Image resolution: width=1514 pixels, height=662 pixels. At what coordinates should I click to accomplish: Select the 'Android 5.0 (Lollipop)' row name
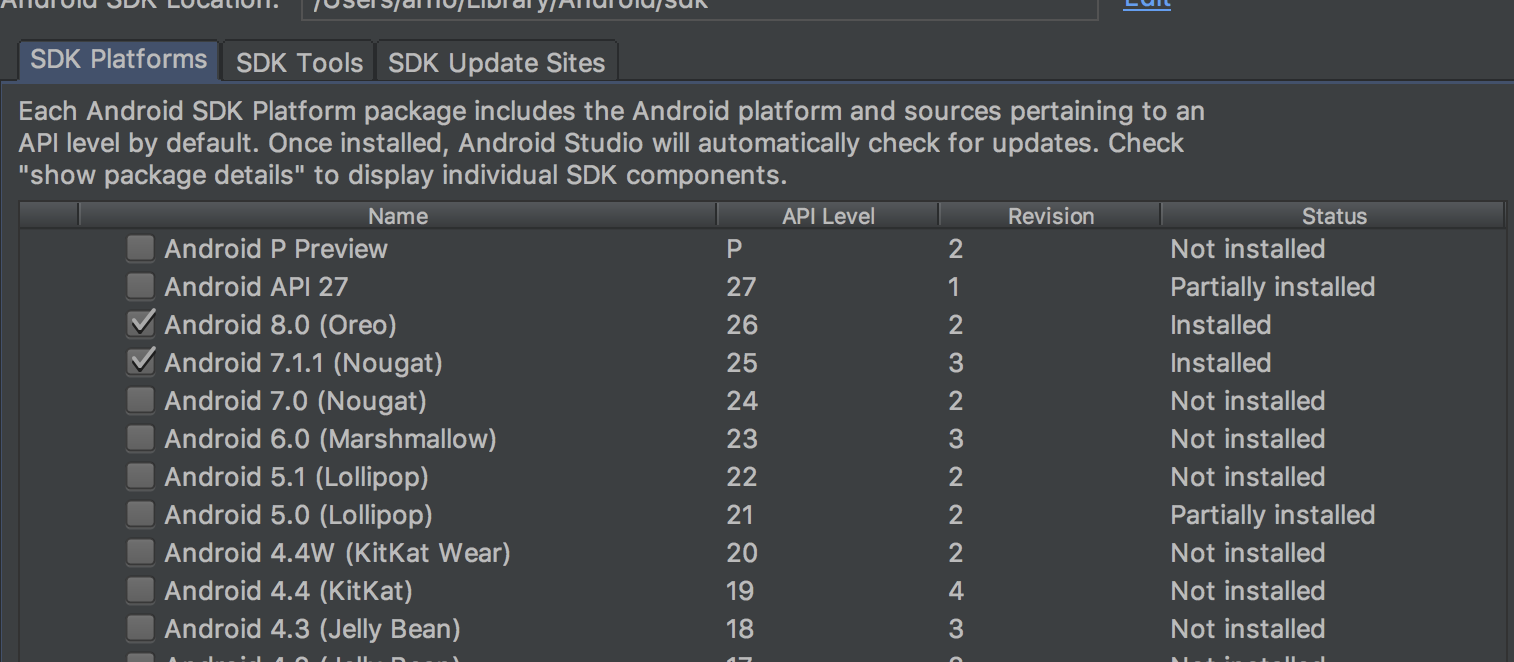[x=299, y=515]
